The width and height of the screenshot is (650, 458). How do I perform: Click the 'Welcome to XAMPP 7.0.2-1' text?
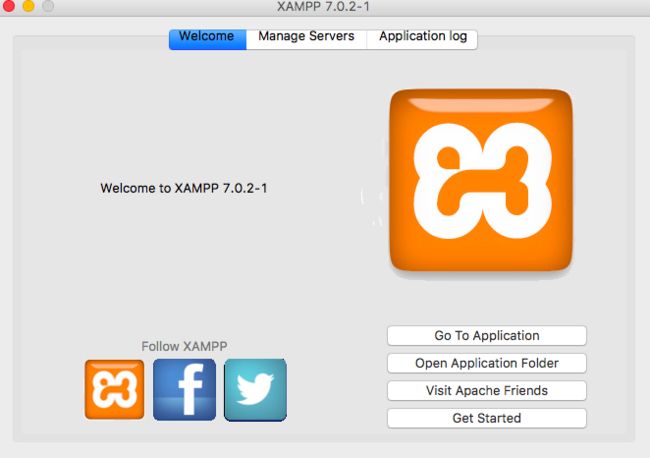point(184,188)
